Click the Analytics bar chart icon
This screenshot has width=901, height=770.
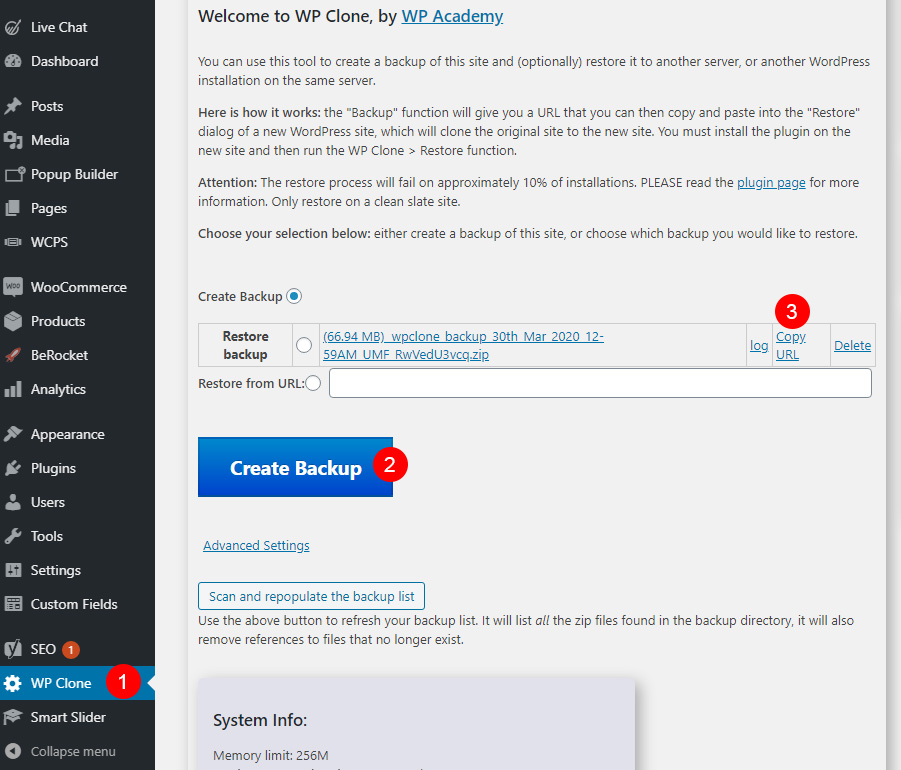pyautogui.click(x=13, y=389)
